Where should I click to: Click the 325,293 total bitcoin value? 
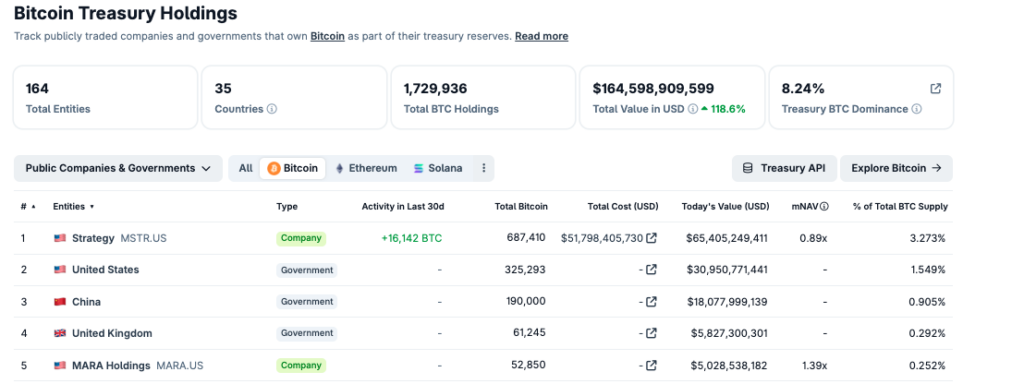(525, 269)
